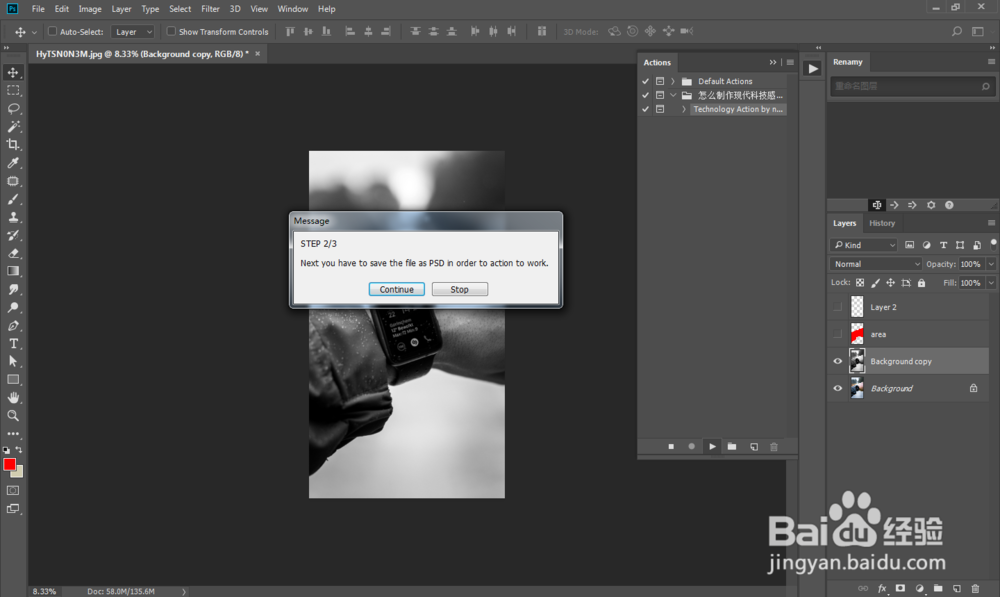1000x597 pixels.
Task: Click Continue in Message dialog
Action: 397,289
